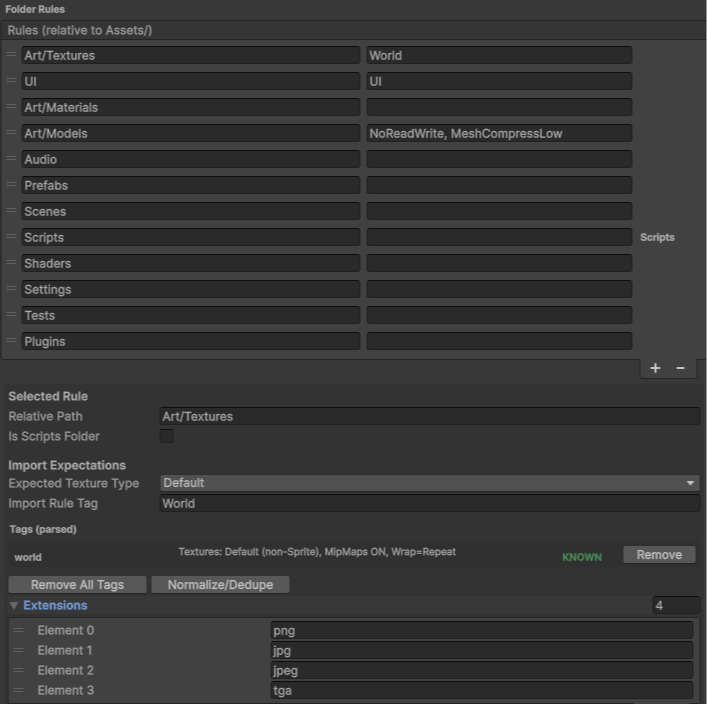Remove selected rule with minus button
Screen dimensions: 707x704
click(x=680, y=368)
